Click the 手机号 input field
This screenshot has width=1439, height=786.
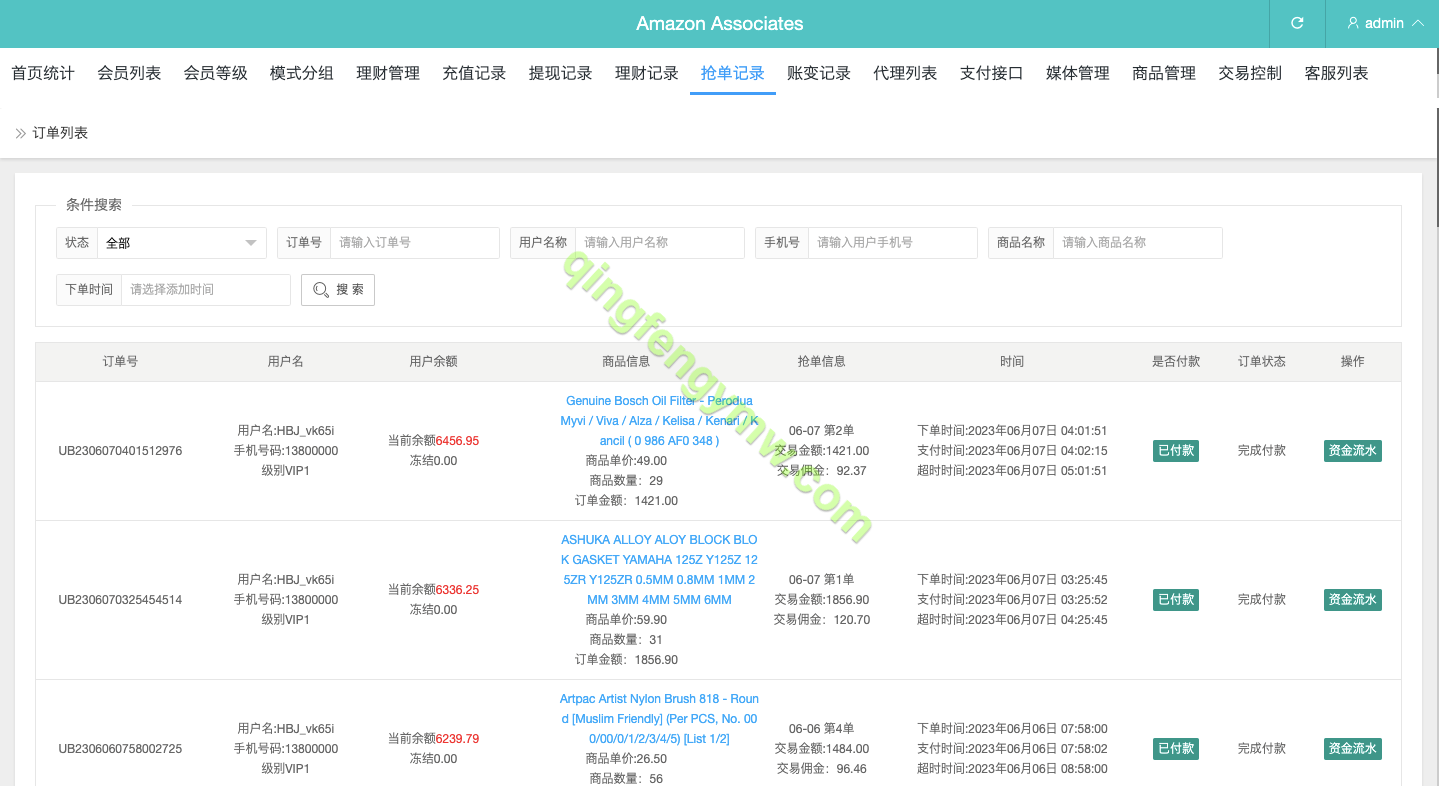click(x=893, y=243)
